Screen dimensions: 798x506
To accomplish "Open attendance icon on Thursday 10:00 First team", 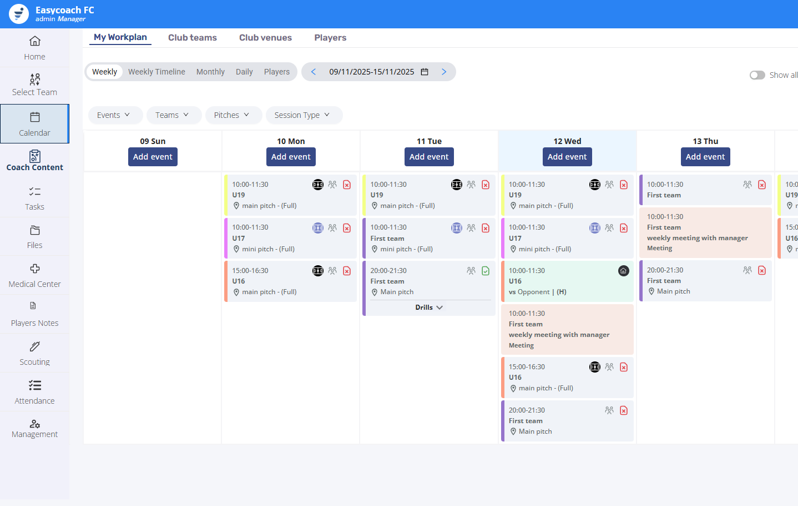I will pos(747,185).
